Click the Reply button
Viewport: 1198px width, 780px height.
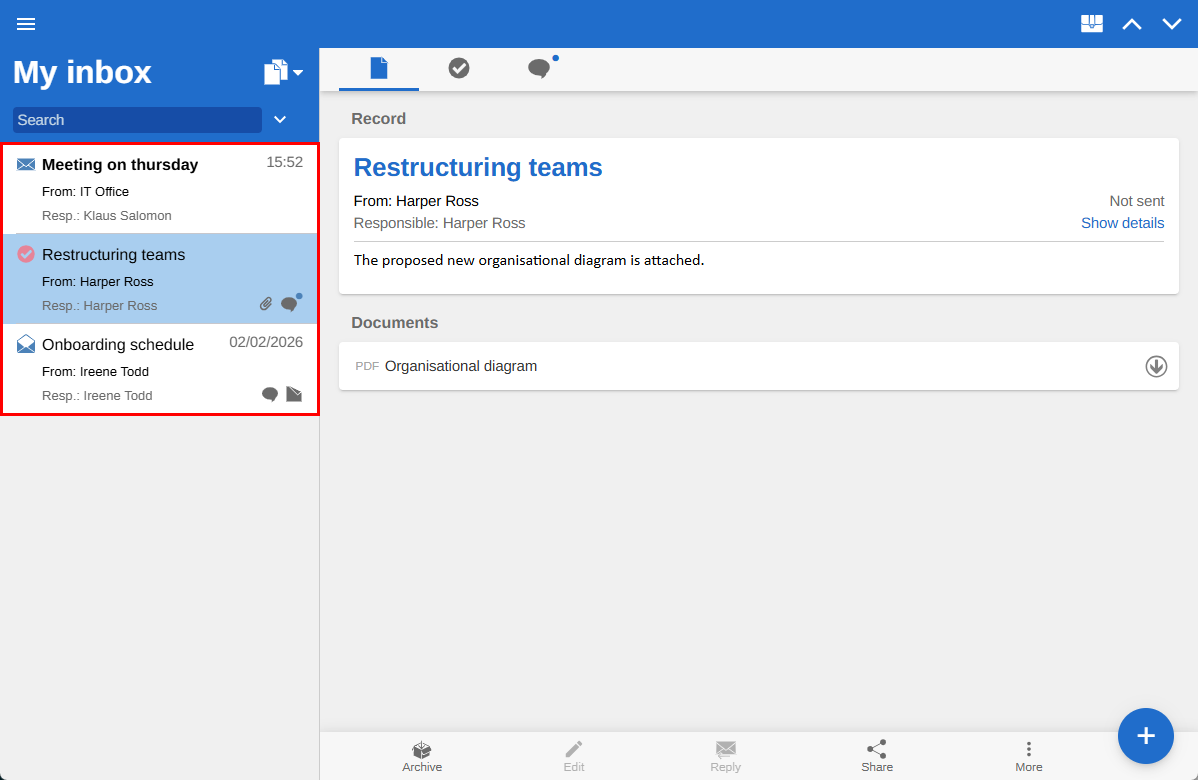tap(725, 756)
